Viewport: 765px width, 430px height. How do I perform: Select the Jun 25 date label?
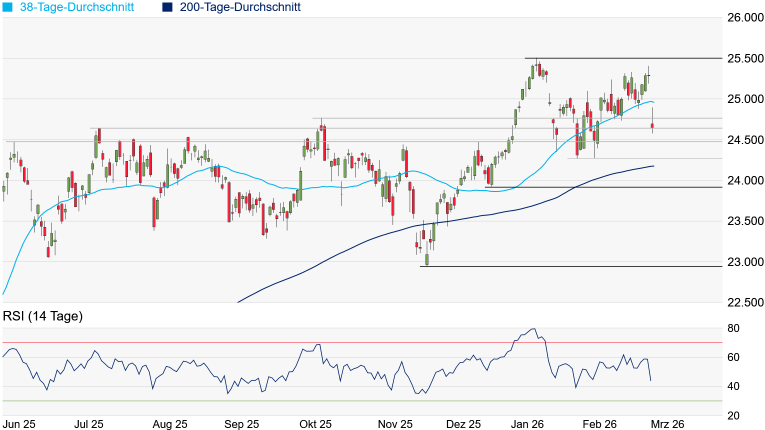(x=21, y=423)
